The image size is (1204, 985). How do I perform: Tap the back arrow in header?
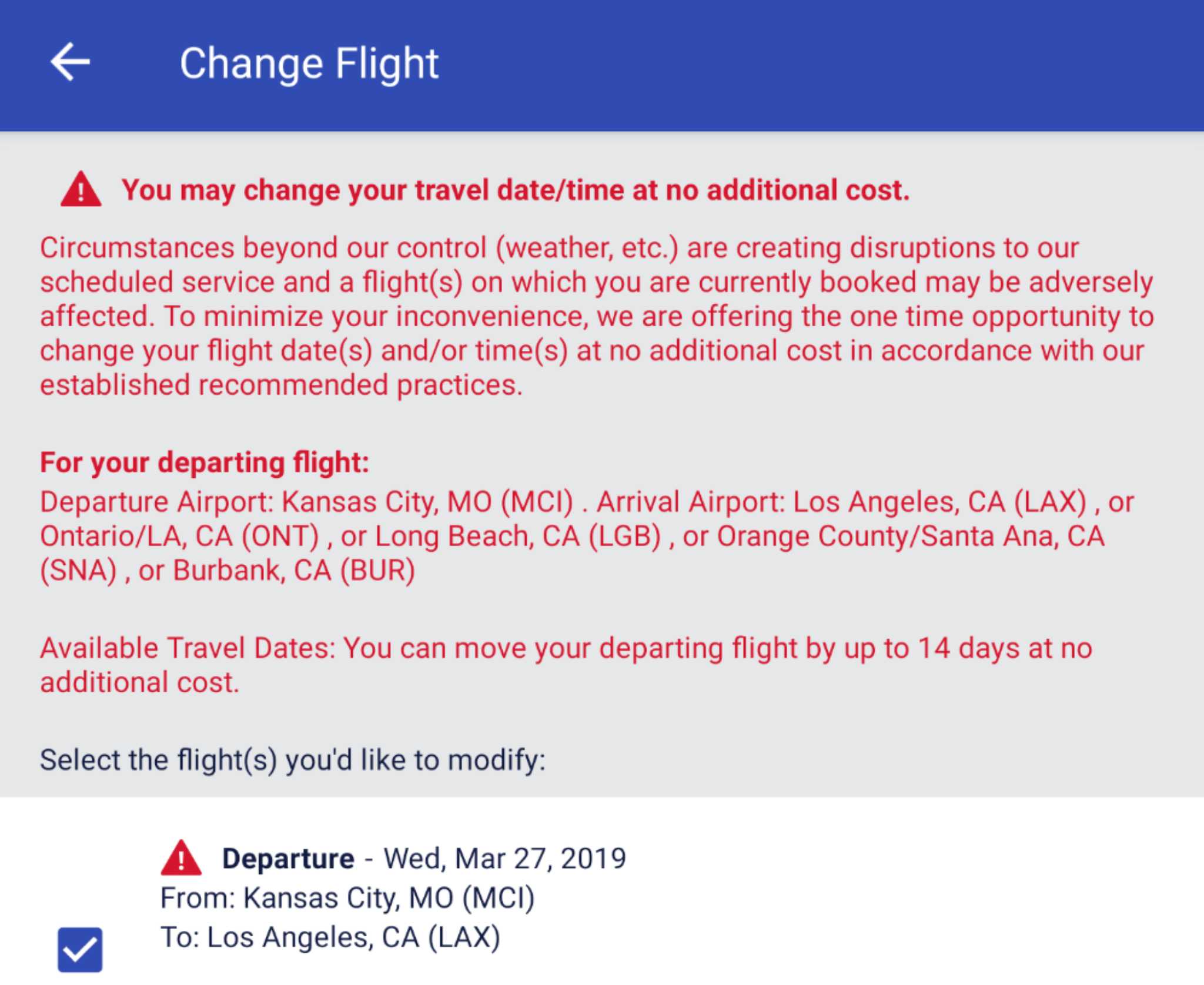[x=71, y=62]
